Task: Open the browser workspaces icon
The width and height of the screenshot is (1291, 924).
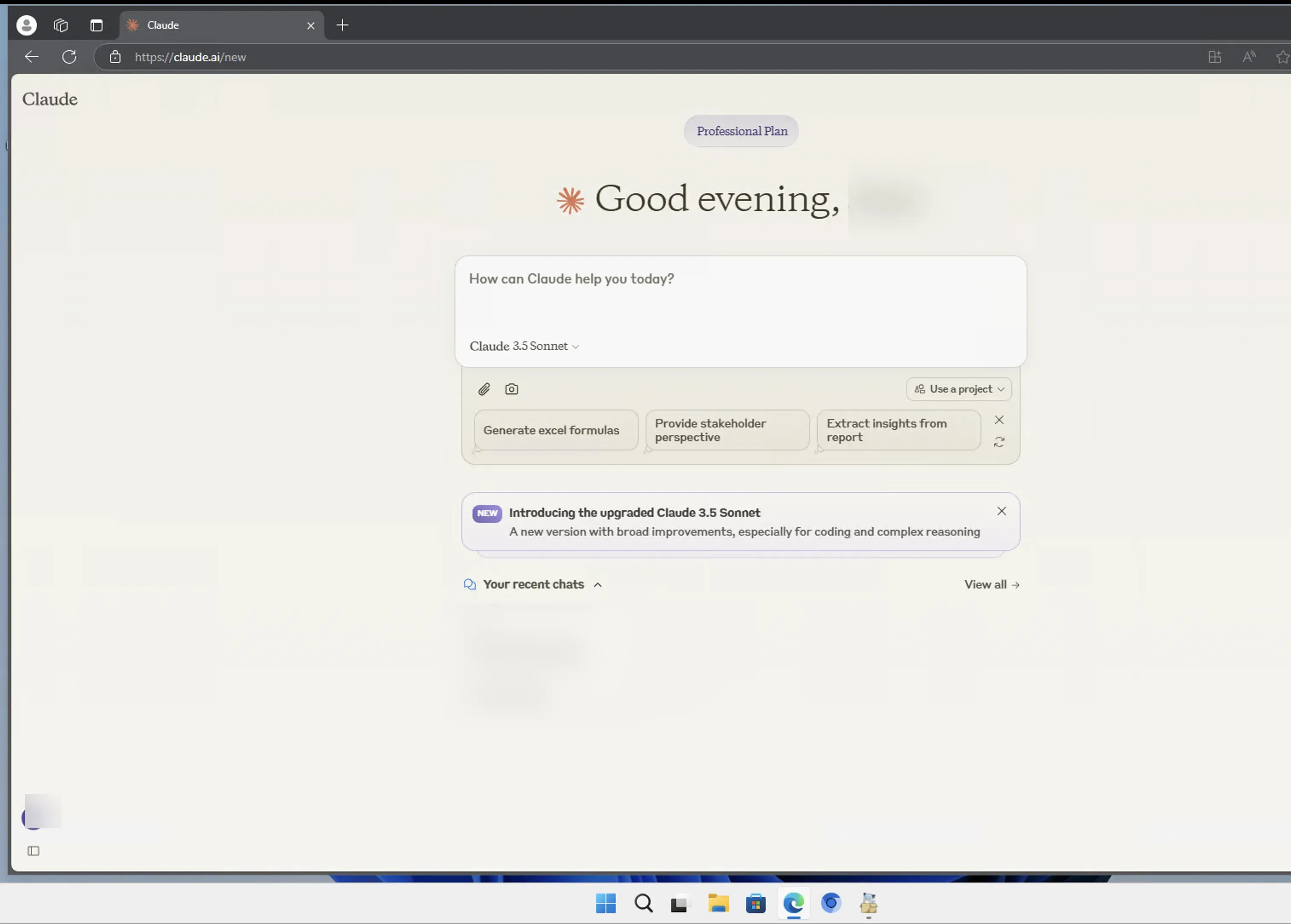Action: [61, 25]
